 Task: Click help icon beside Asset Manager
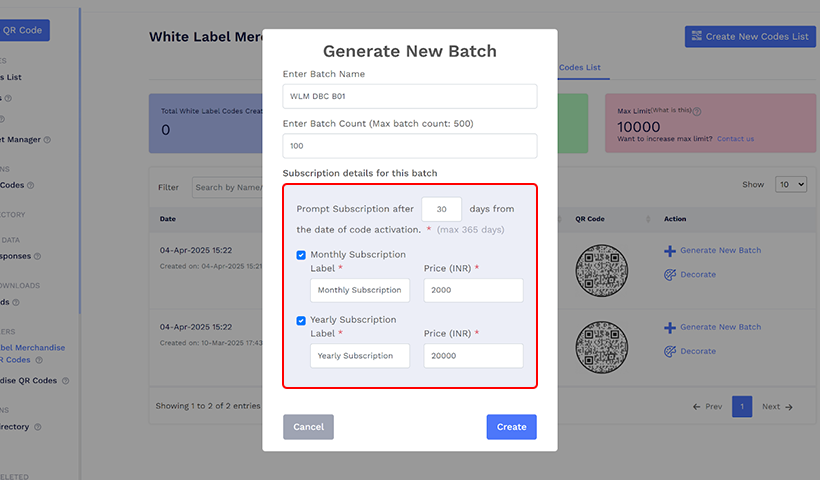[x=47, y=140]
